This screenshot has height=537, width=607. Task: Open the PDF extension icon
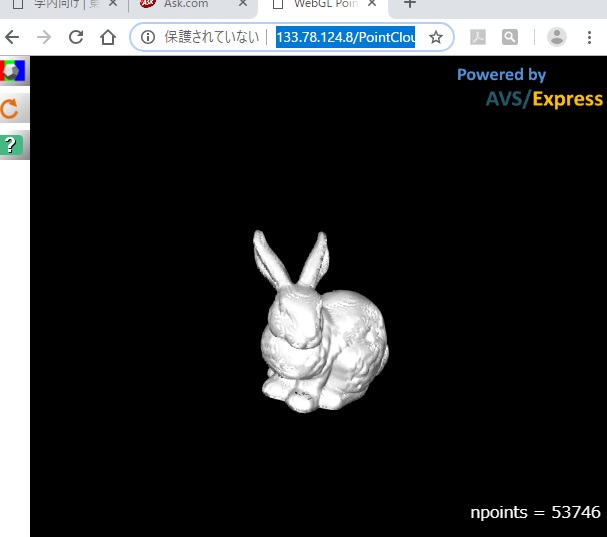(x=478, y=37)
